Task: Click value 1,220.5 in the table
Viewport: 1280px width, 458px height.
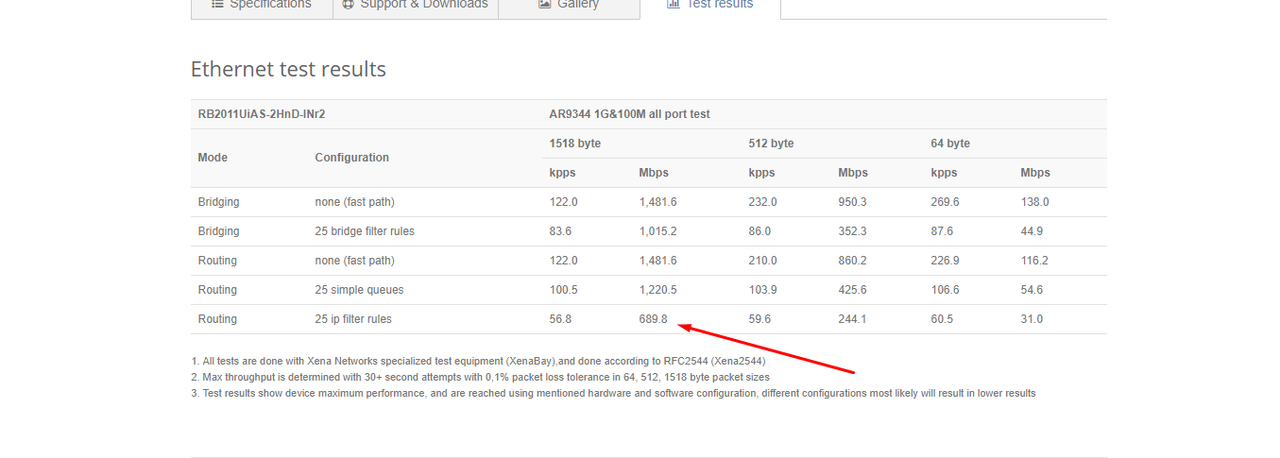Action: [658, 290]
